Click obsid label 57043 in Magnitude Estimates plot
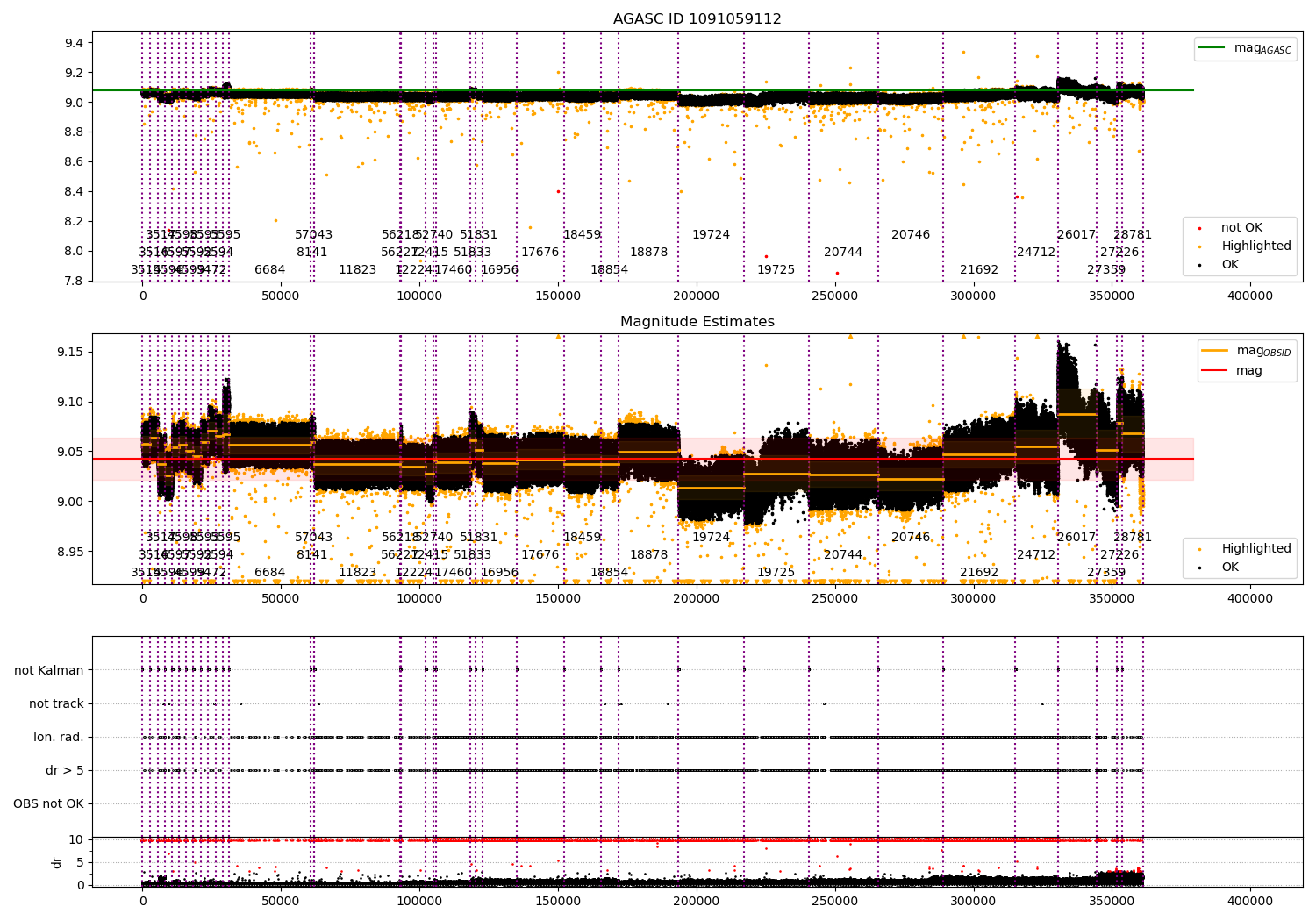This screenshot has height=921, width=1316. (x=313, y=537)
